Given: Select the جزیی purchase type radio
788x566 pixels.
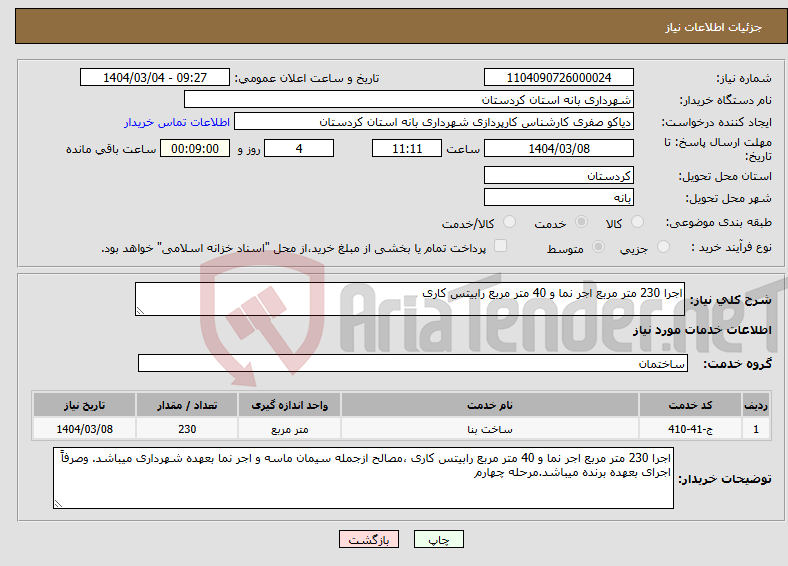Looking at the screenshot, I should coord(663,246).
